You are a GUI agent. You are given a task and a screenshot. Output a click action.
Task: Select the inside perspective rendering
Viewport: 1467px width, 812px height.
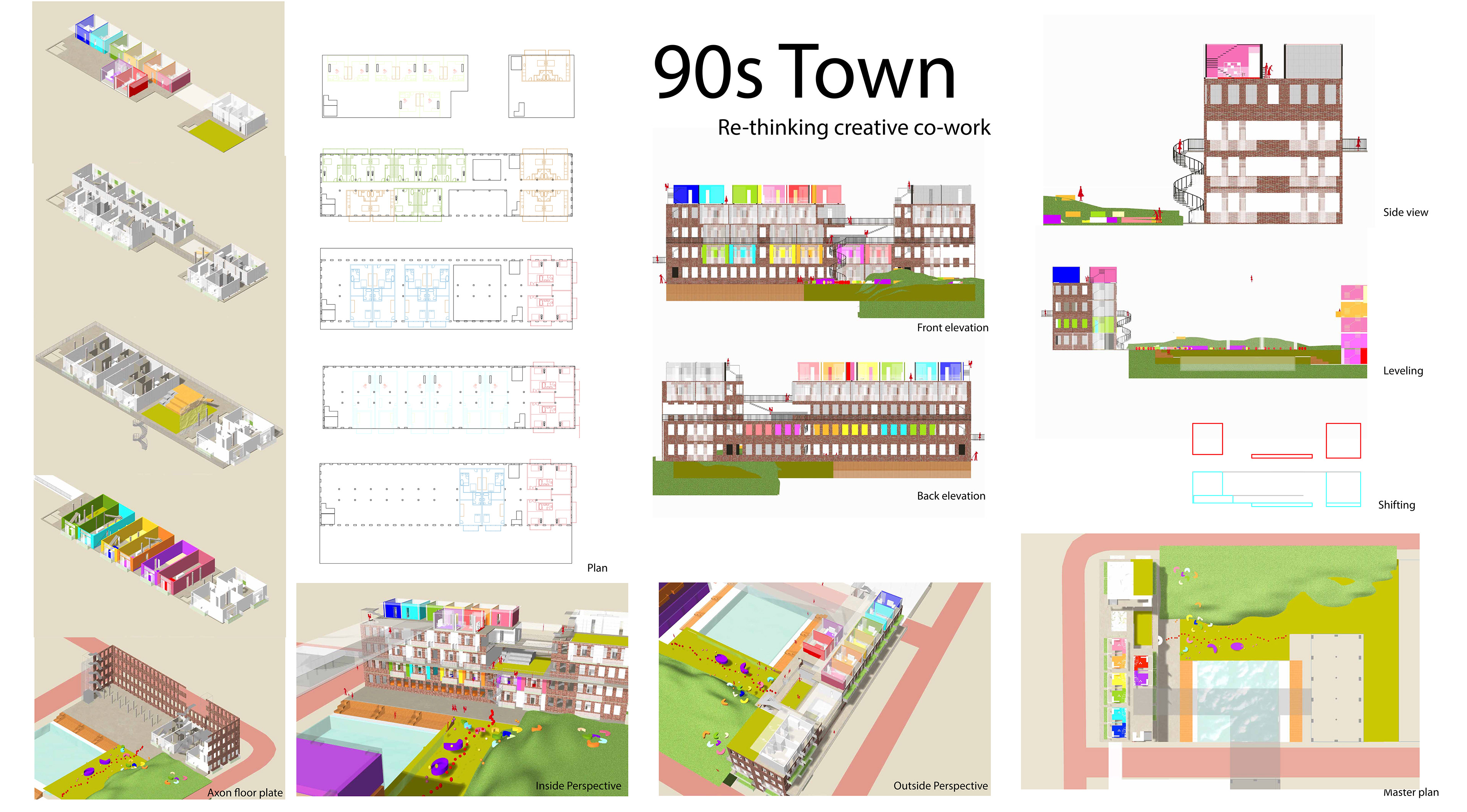coord(462,689)
